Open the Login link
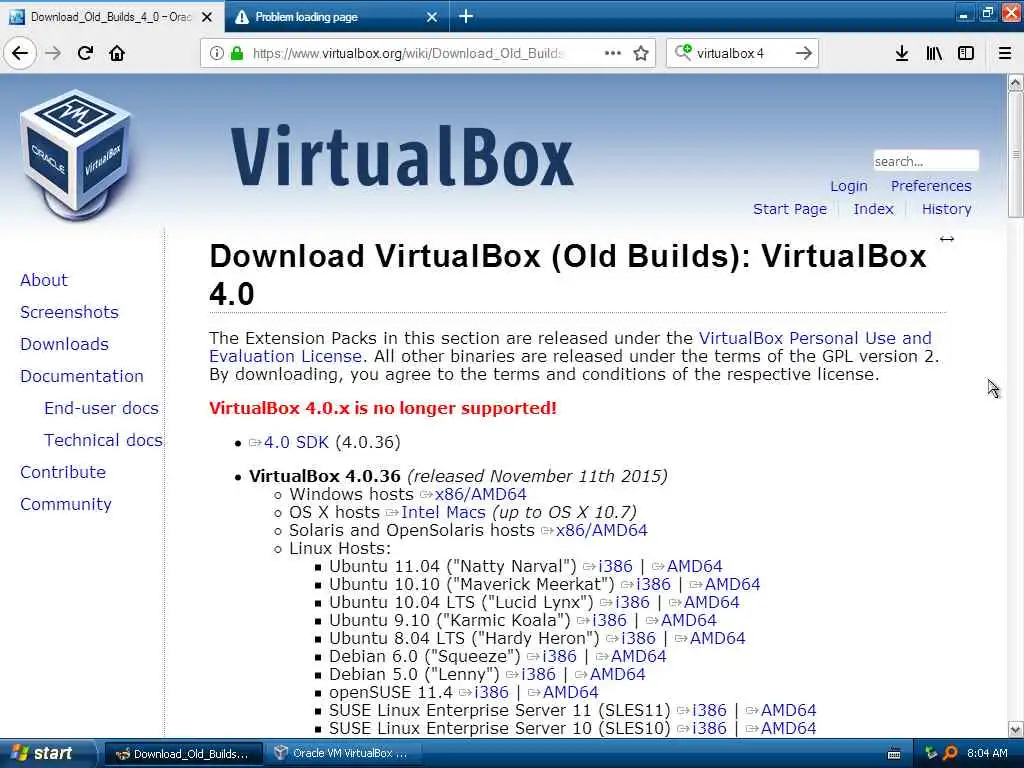Viewport: 1024px width, 768px height. coord(848,186)
